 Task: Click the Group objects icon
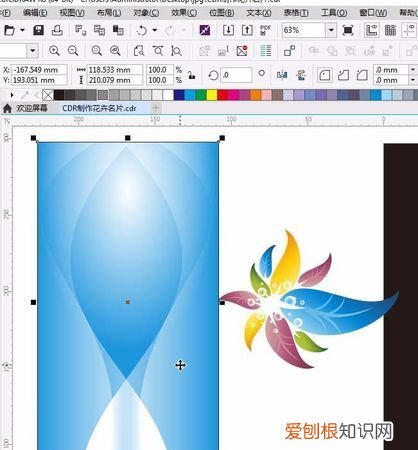pos(289,51)
